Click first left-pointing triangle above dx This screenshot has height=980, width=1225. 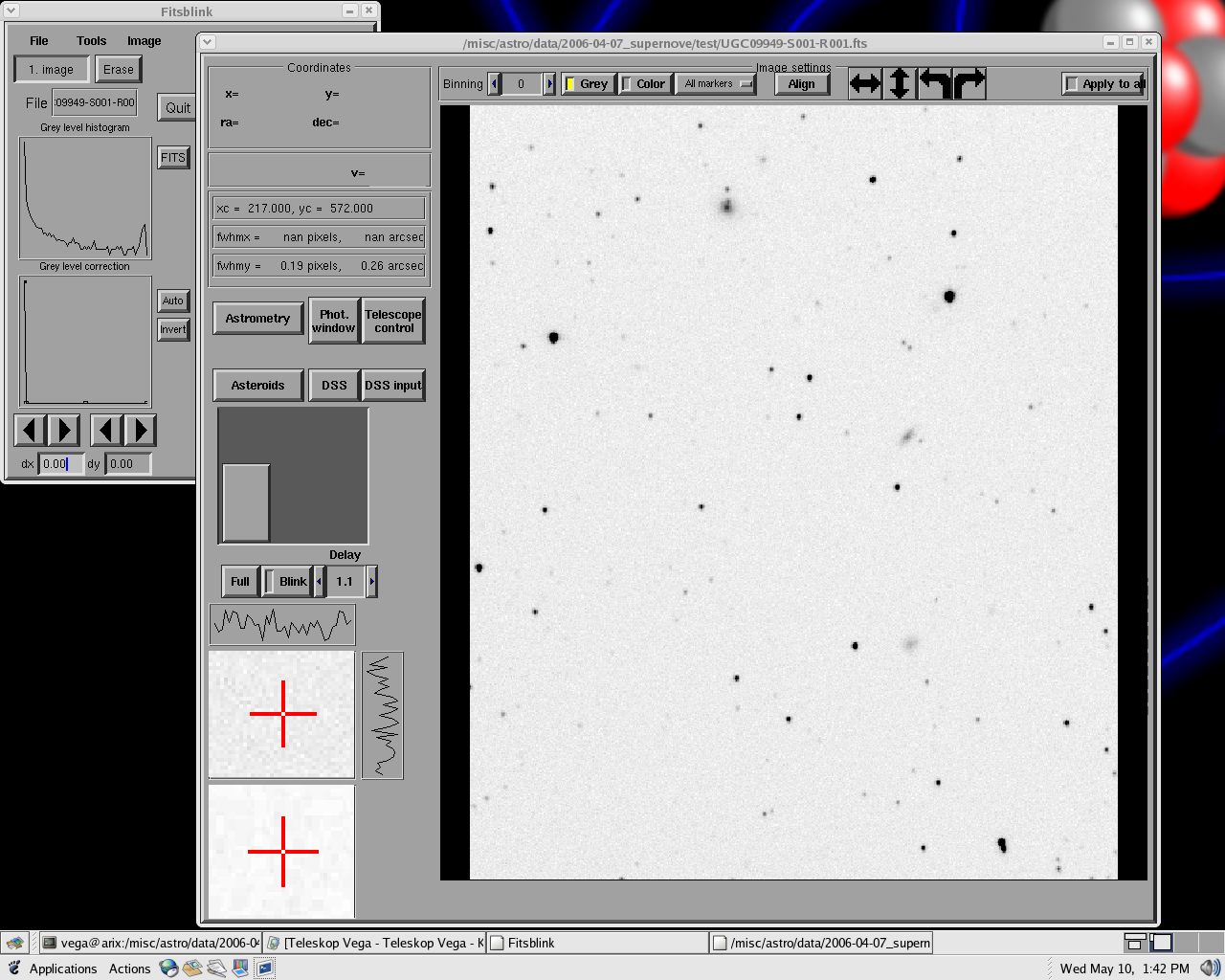(x=30, y=430)
